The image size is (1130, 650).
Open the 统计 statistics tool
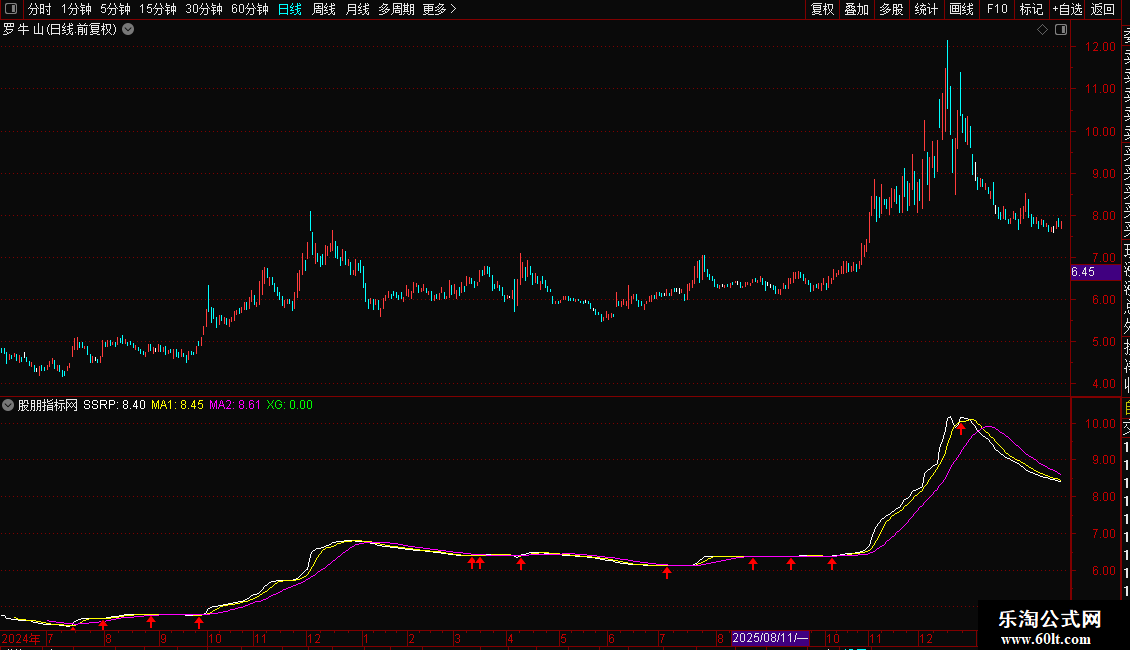click(926, 9)
